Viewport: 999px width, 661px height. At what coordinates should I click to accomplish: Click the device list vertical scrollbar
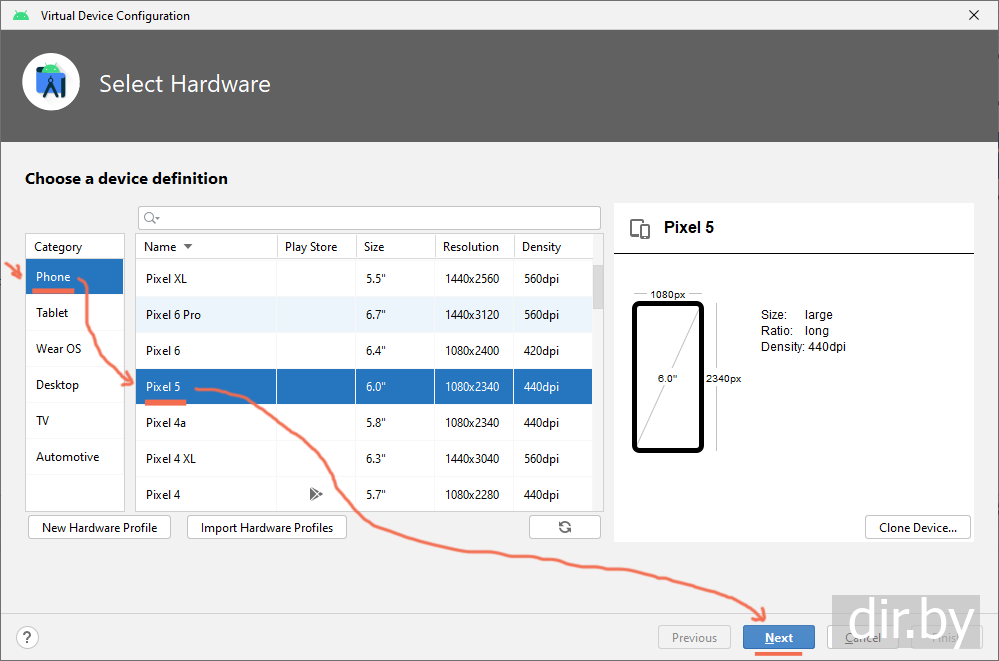pyautogui.click(x=598, y=287)
